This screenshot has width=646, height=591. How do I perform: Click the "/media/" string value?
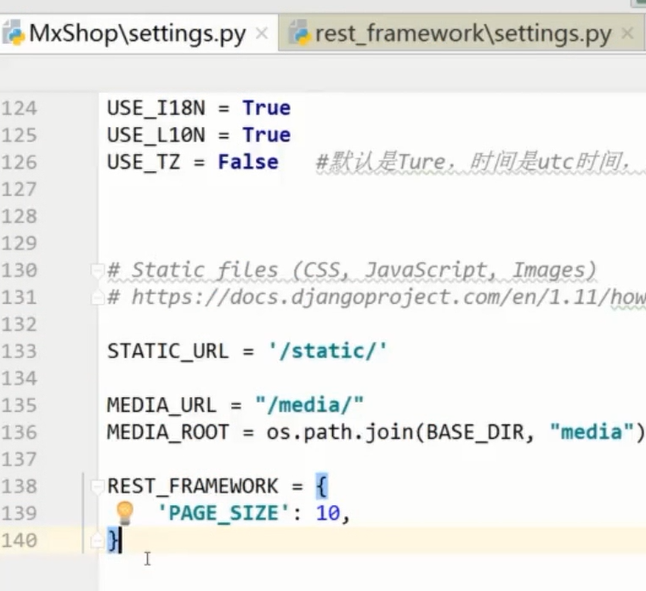[309, 405]
